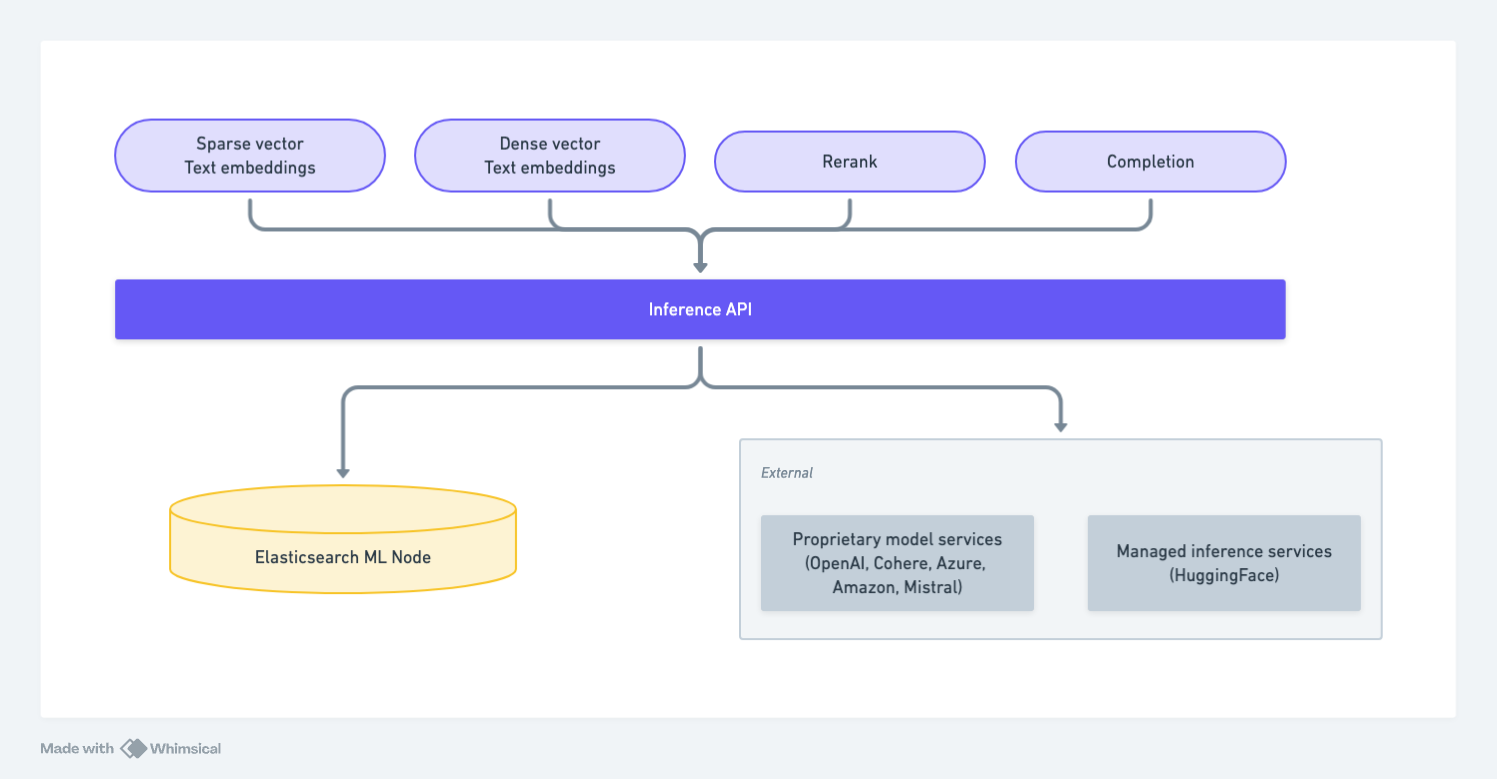Screen dimensions: 1497x779
Task: Click the connector line below Sparse vector node
Action: click(249, 210)
